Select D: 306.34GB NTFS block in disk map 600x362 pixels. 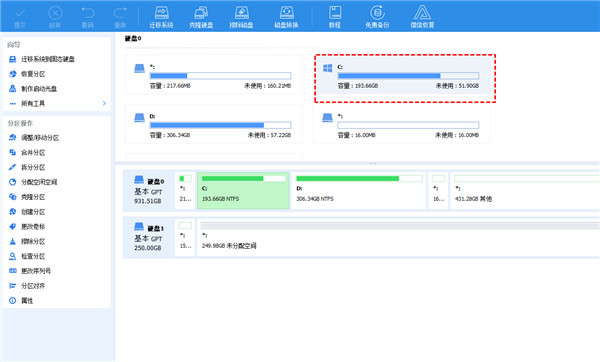(x=359, y=191)
